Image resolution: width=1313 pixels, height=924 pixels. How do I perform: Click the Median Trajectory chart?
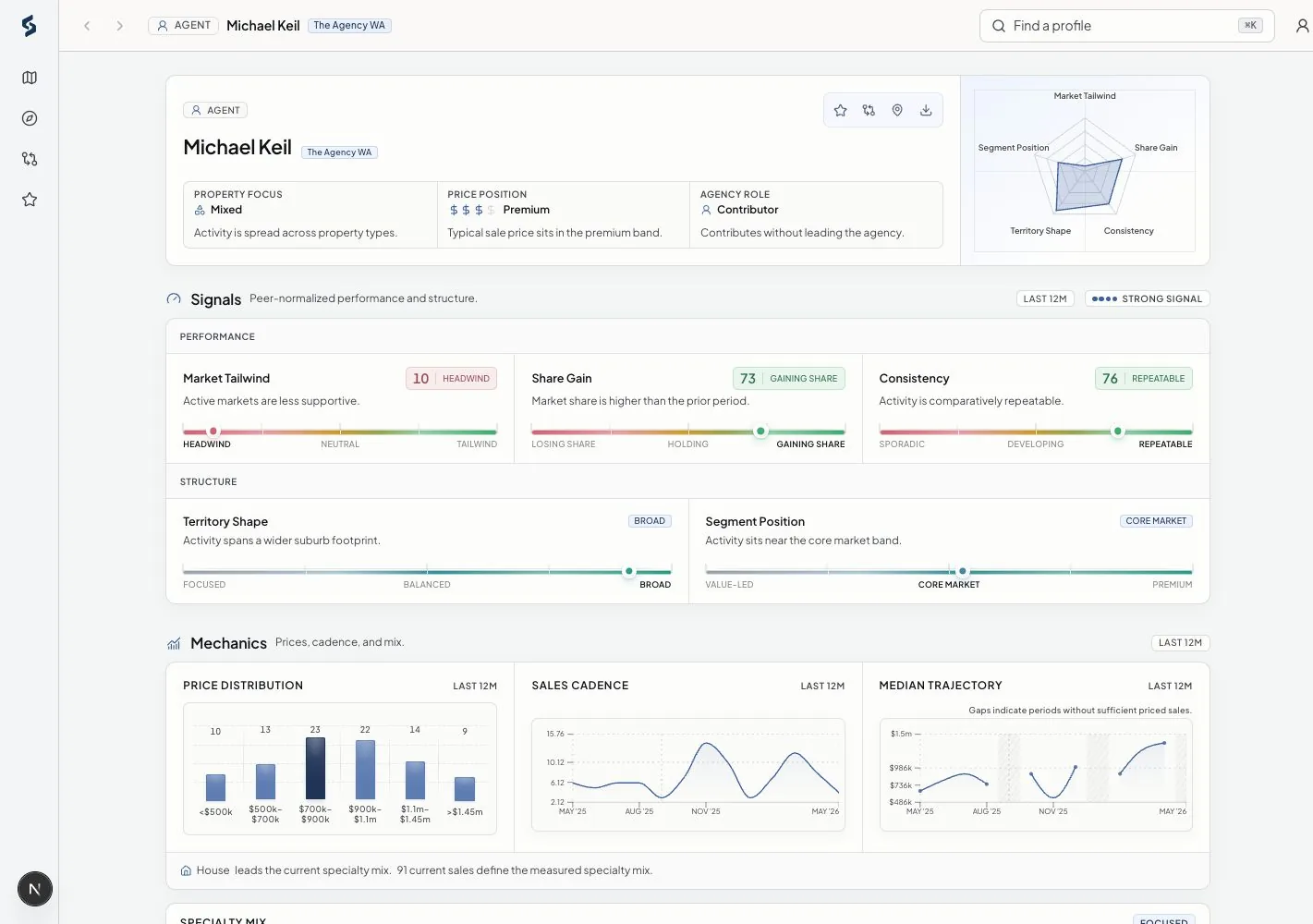tap(1036, 774)
